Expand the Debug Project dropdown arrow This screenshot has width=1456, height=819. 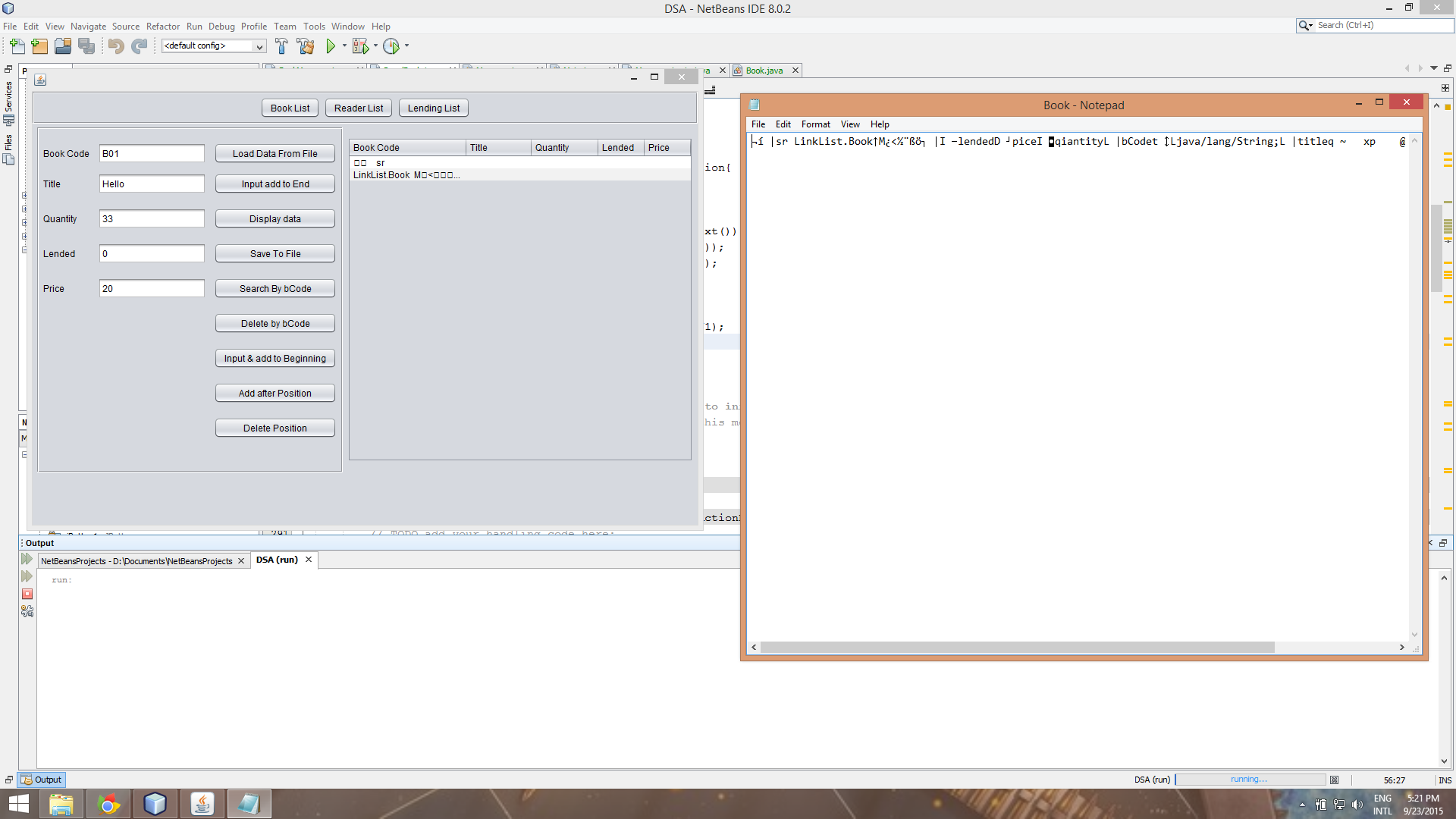click(x=375, y=46)
